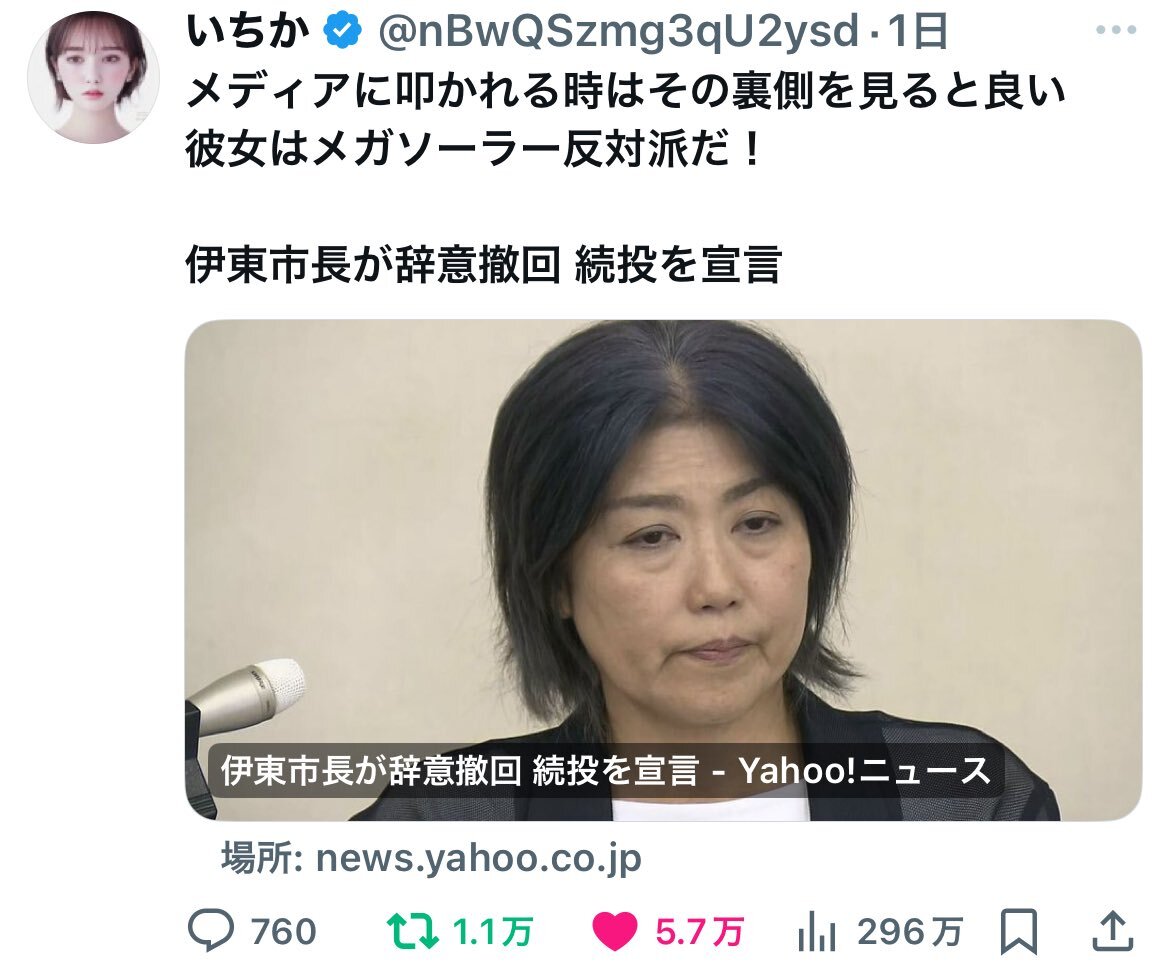Open the @nBwQSzmg3qU2ysd handle link
This screenshot has height=980, width=1170.
click(619, 32)
